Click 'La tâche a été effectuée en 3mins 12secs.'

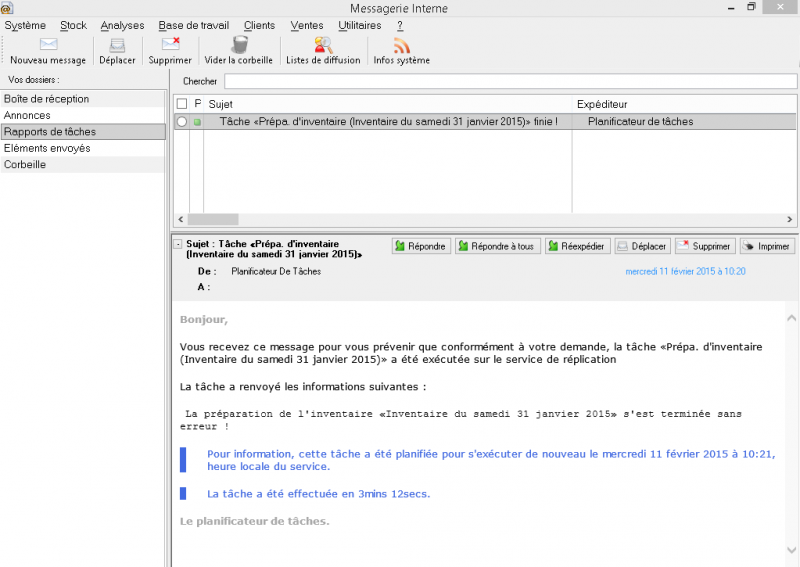click(318, 494)
